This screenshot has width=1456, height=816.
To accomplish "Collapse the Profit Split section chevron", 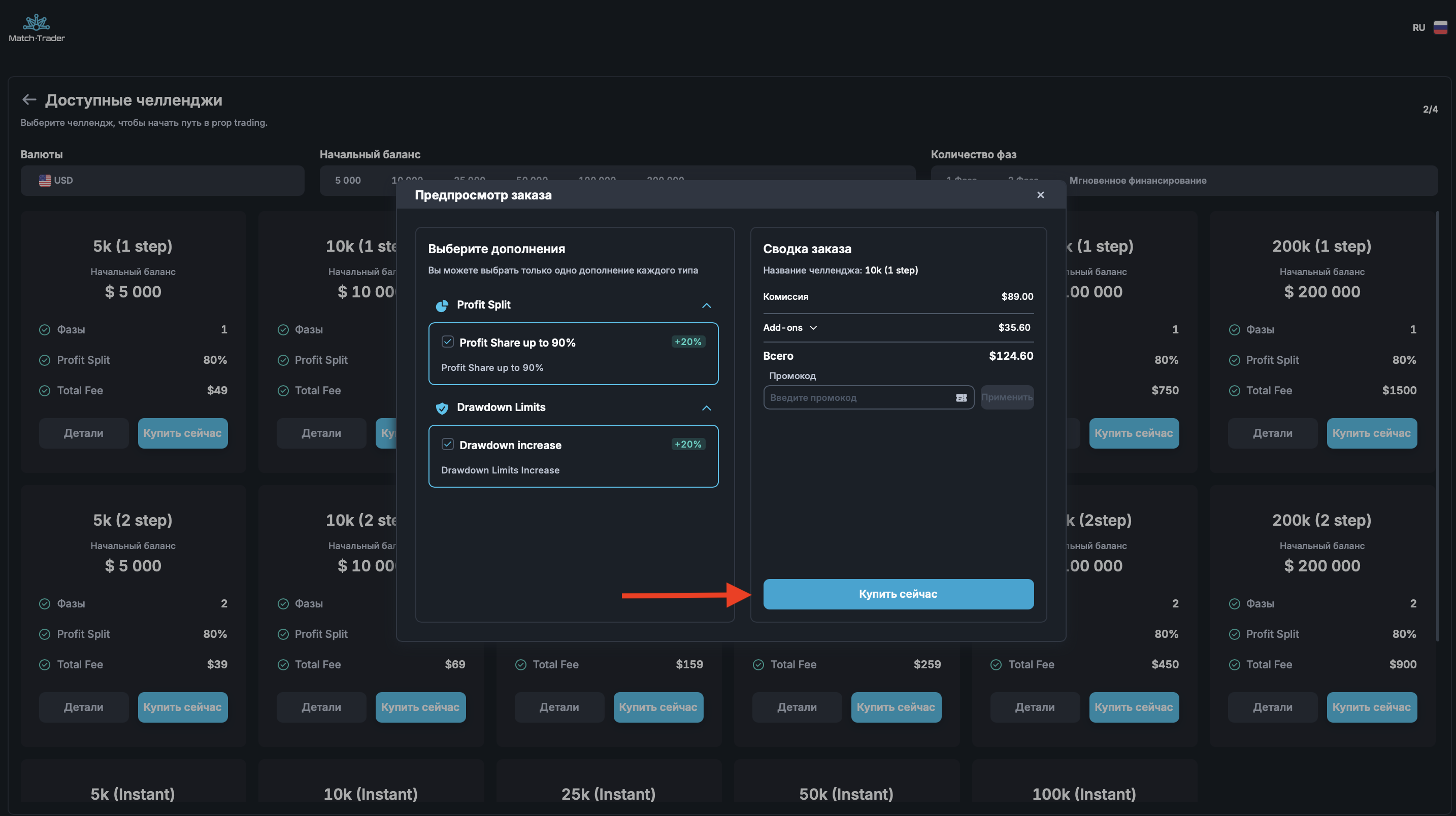I will pos(706,305).
